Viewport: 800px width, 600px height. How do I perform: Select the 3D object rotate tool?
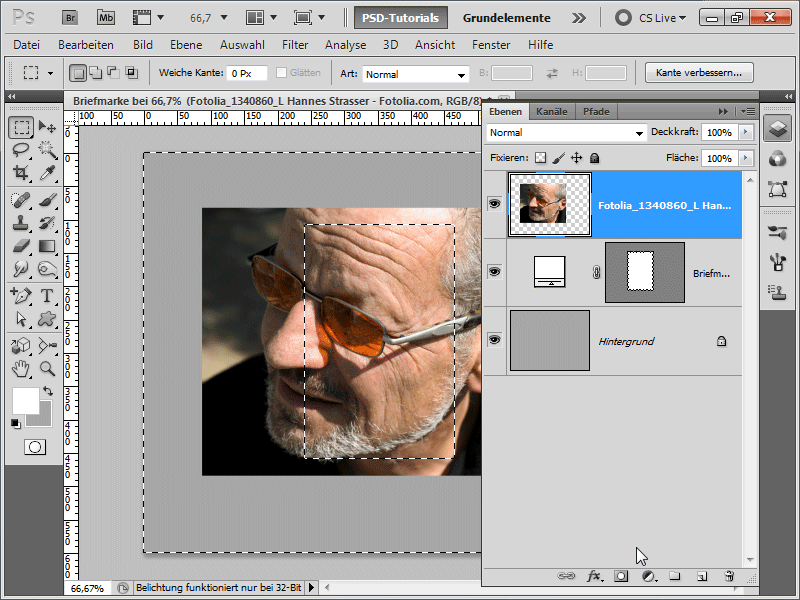point(21,346)
